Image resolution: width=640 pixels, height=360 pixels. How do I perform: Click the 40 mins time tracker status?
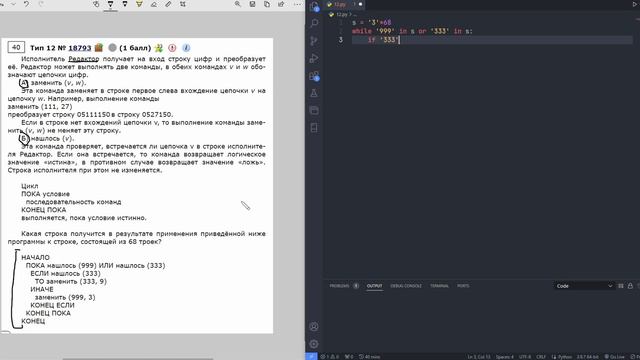tap(369, 357)
